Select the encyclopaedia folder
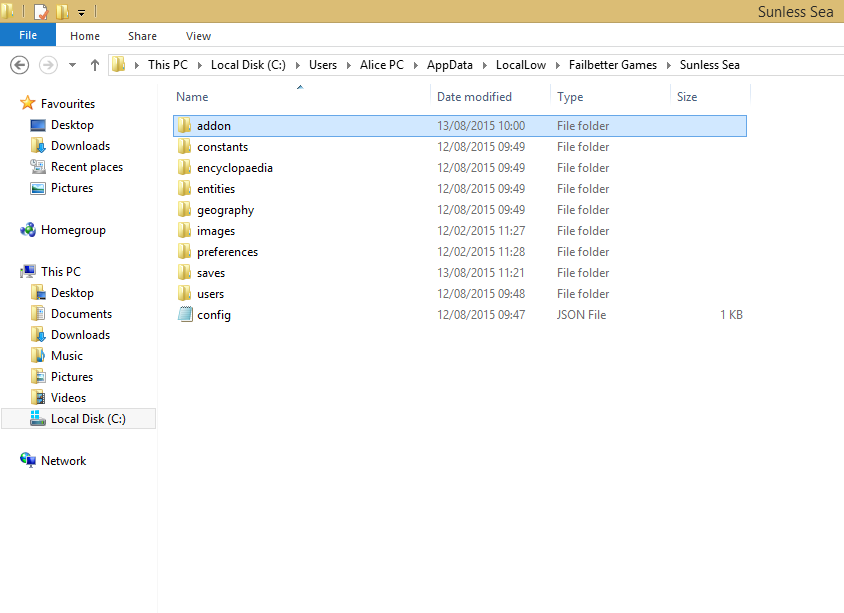 [x=460, y=168]
